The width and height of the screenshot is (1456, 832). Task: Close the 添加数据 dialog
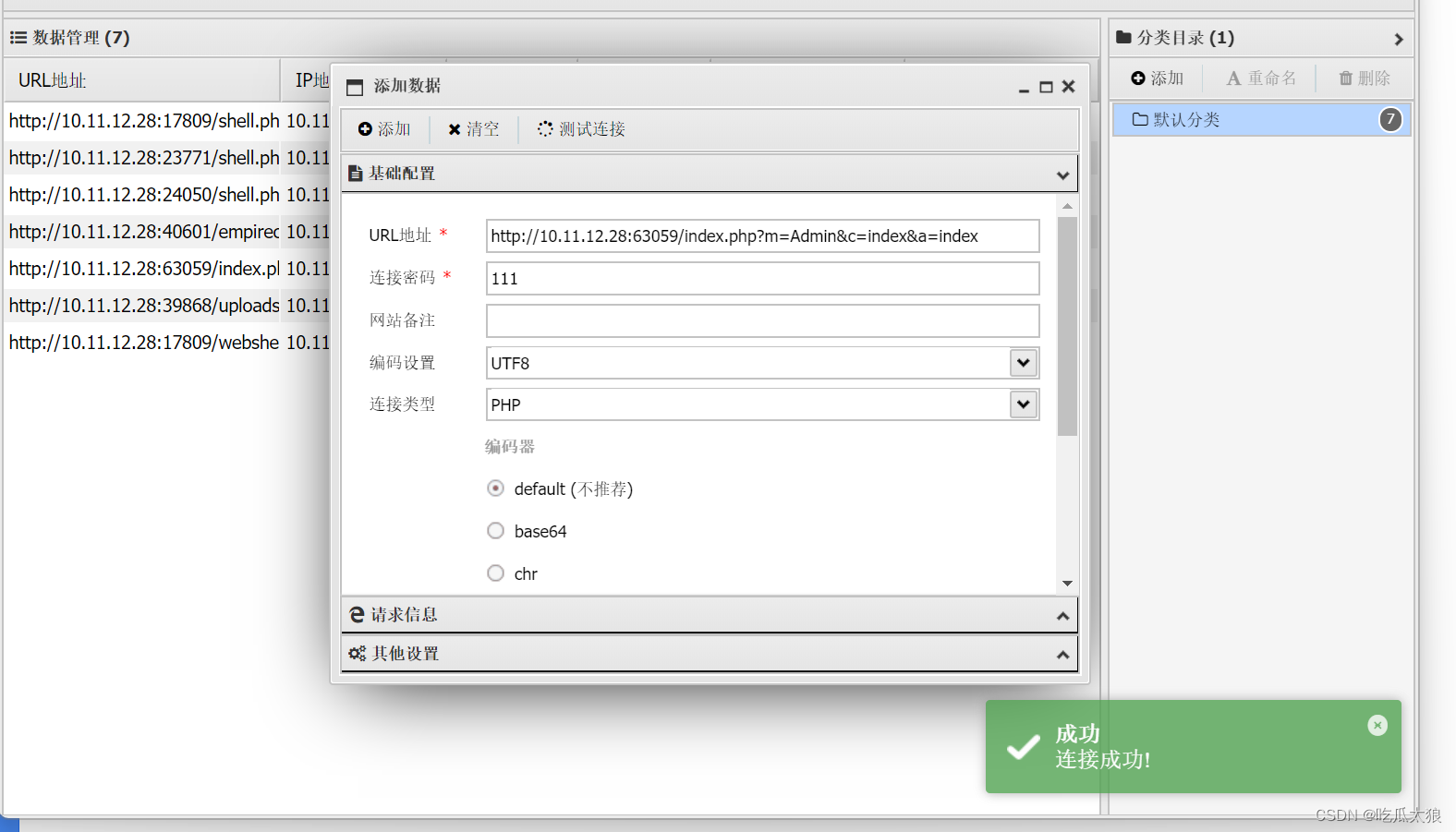click(1068, 86)
